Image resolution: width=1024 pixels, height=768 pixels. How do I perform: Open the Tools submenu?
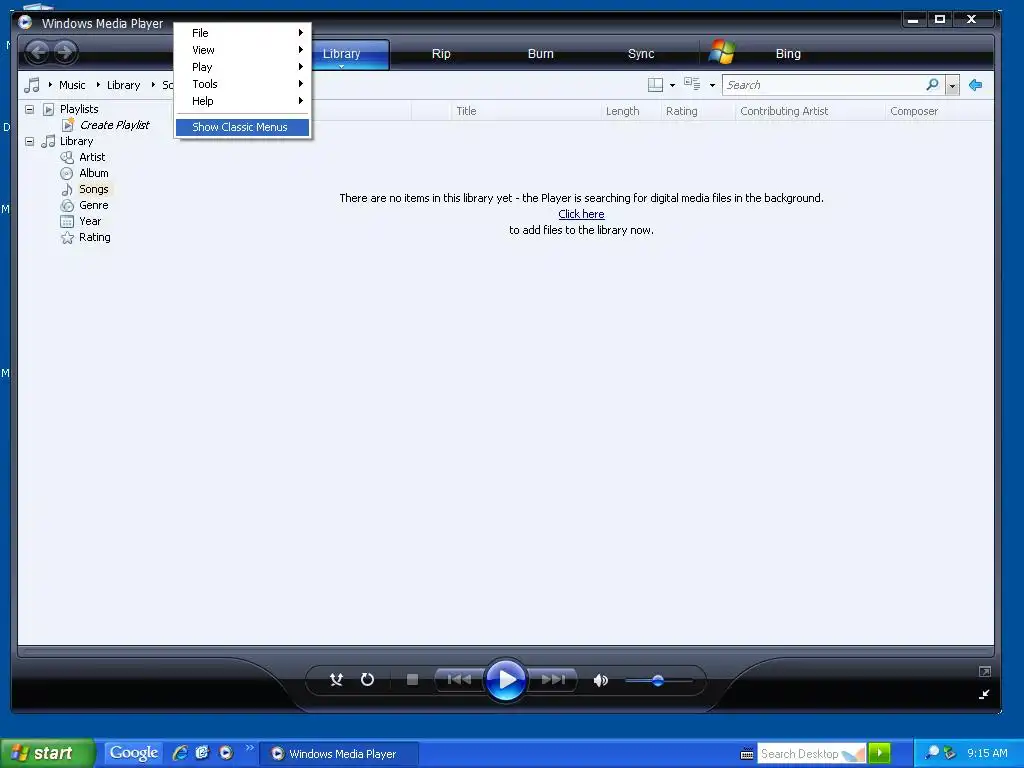(x=242, y=84)
